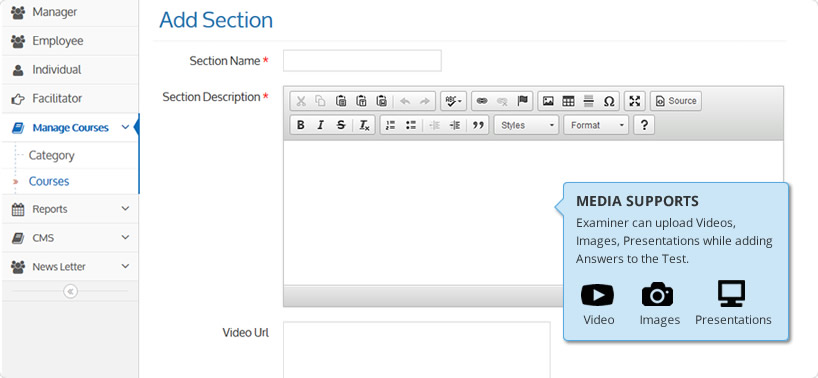Viewport: 818px width, 378px height.
Task: Click the insert Image icon
Action: (548, 101)
